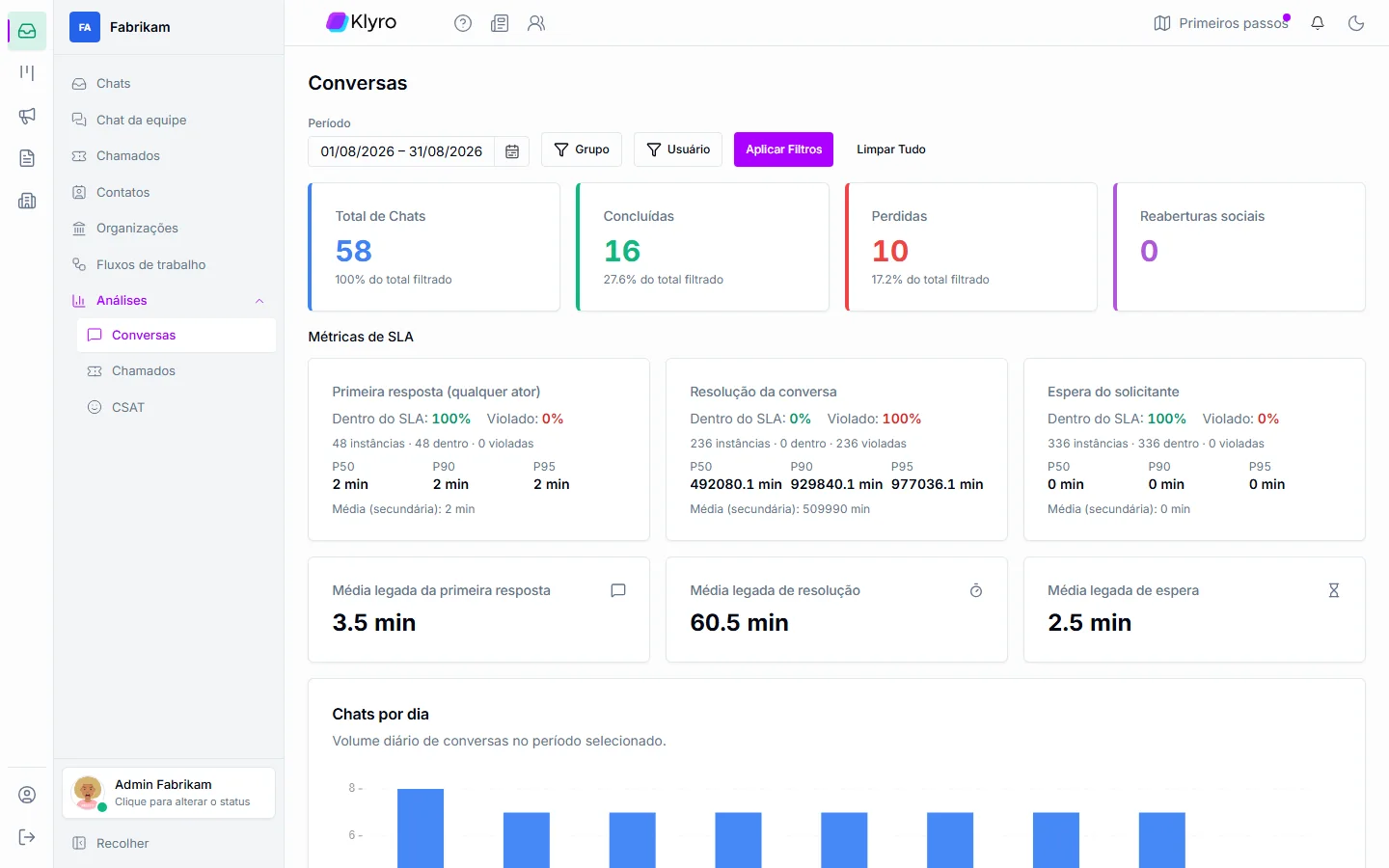1389x868 pixels.
Task: Click the chat bubble icon on first-response card
Action: [x=618, y=590]
